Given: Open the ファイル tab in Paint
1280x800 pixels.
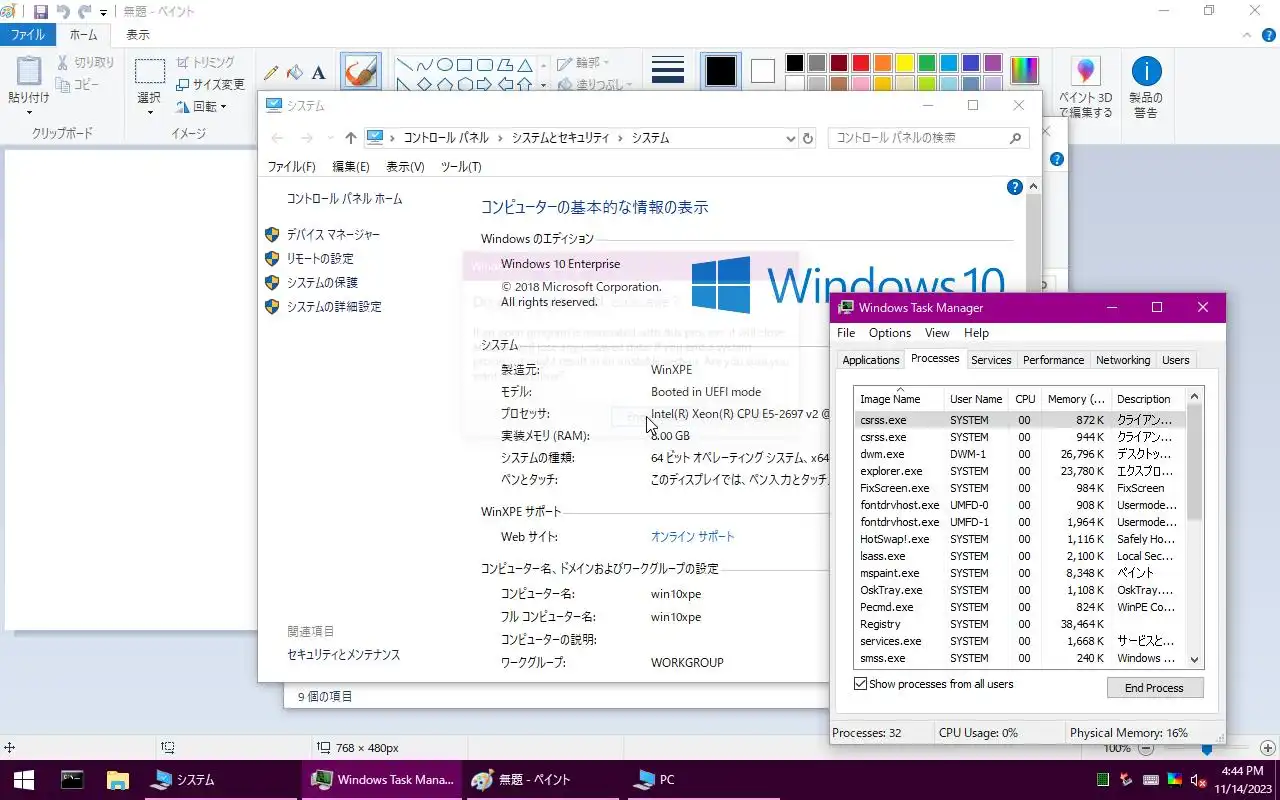Looking at the screenshot, I should [x=27, y=35].
